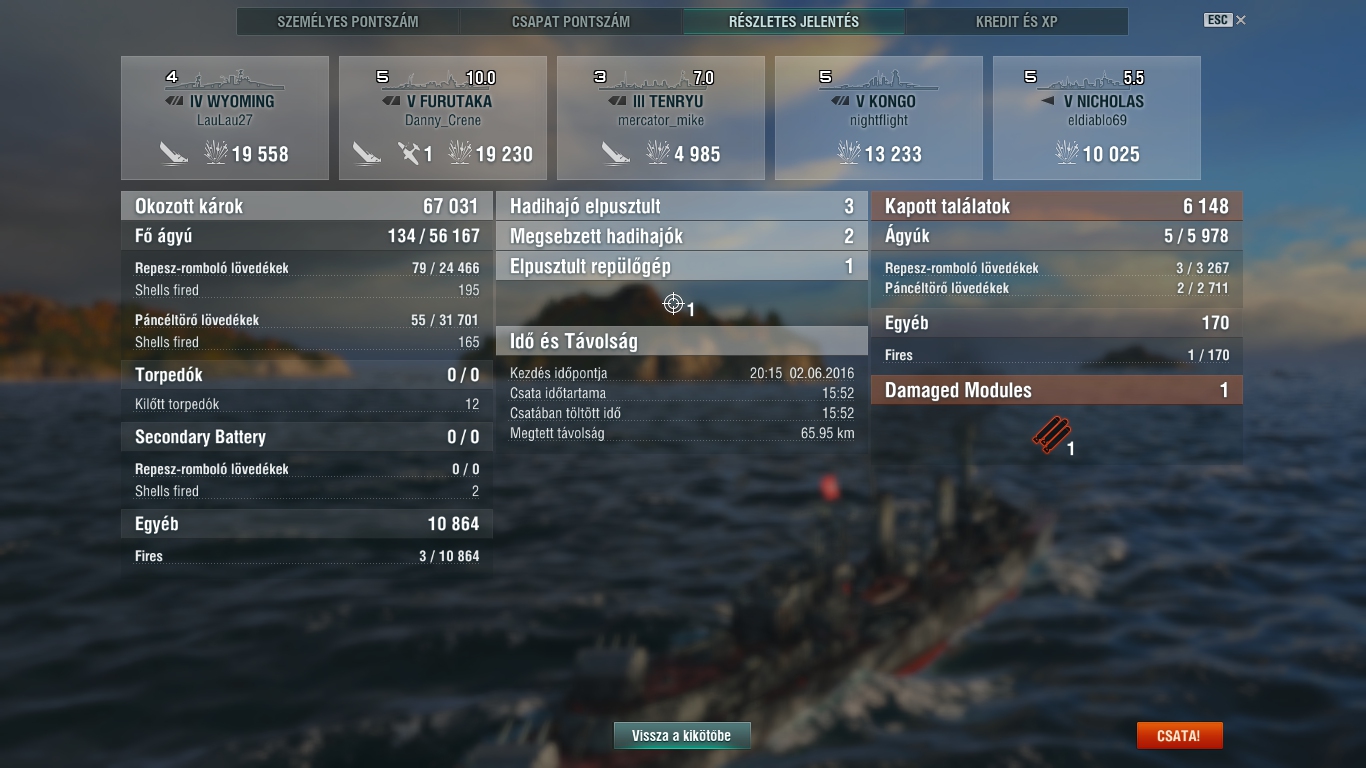Select the IV Wyoming ship card

point(225,118)
